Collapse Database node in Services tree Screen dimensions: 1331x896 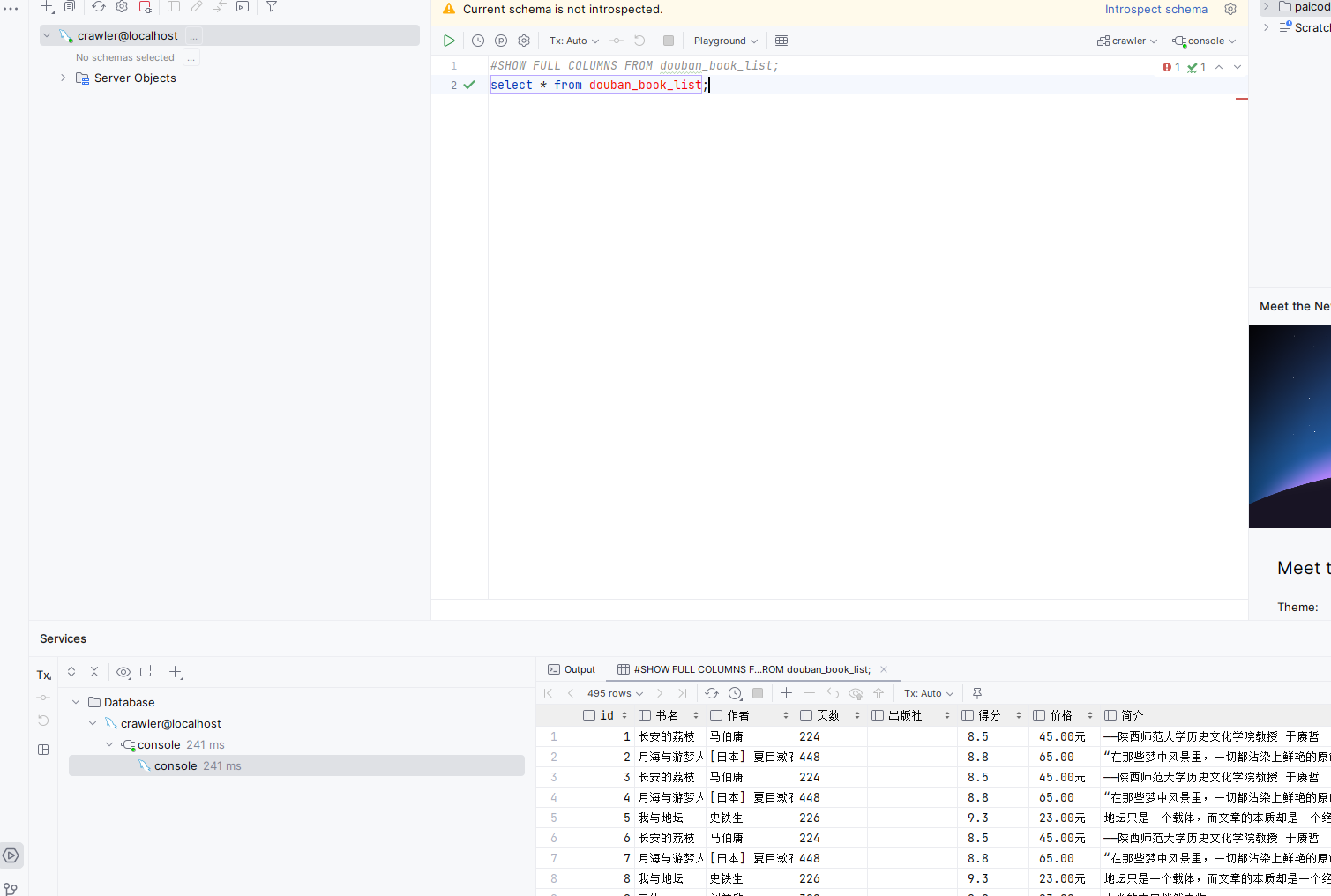coord(76,702)
